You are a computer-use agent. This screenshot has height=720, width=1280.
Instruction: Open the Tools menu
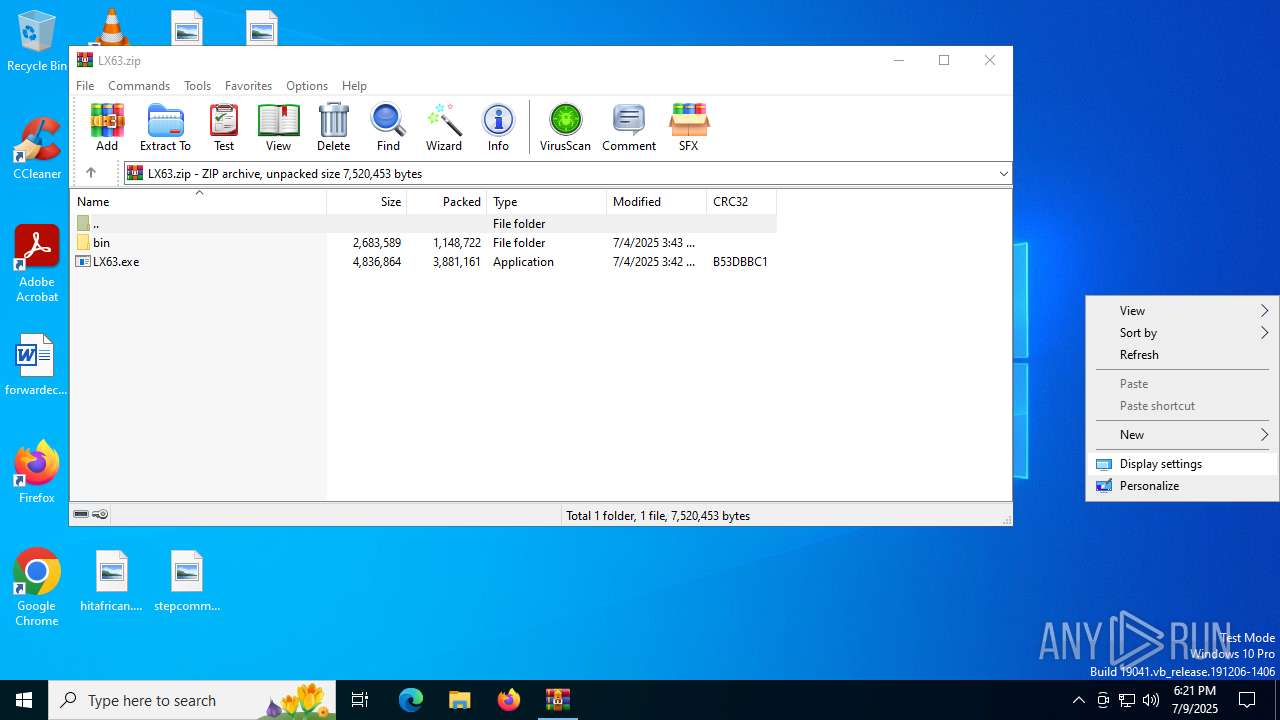[197, 86]
